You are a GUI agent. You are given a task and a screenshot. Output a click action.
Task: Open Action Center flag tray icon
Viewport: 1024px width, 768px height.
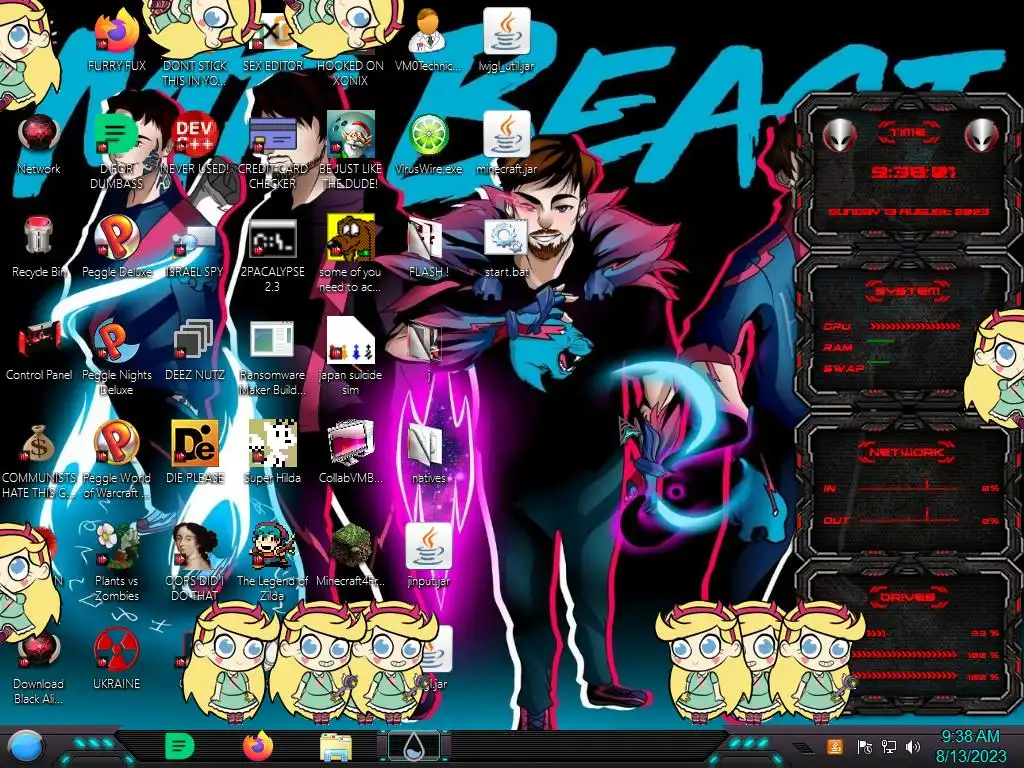click(865, 747)
